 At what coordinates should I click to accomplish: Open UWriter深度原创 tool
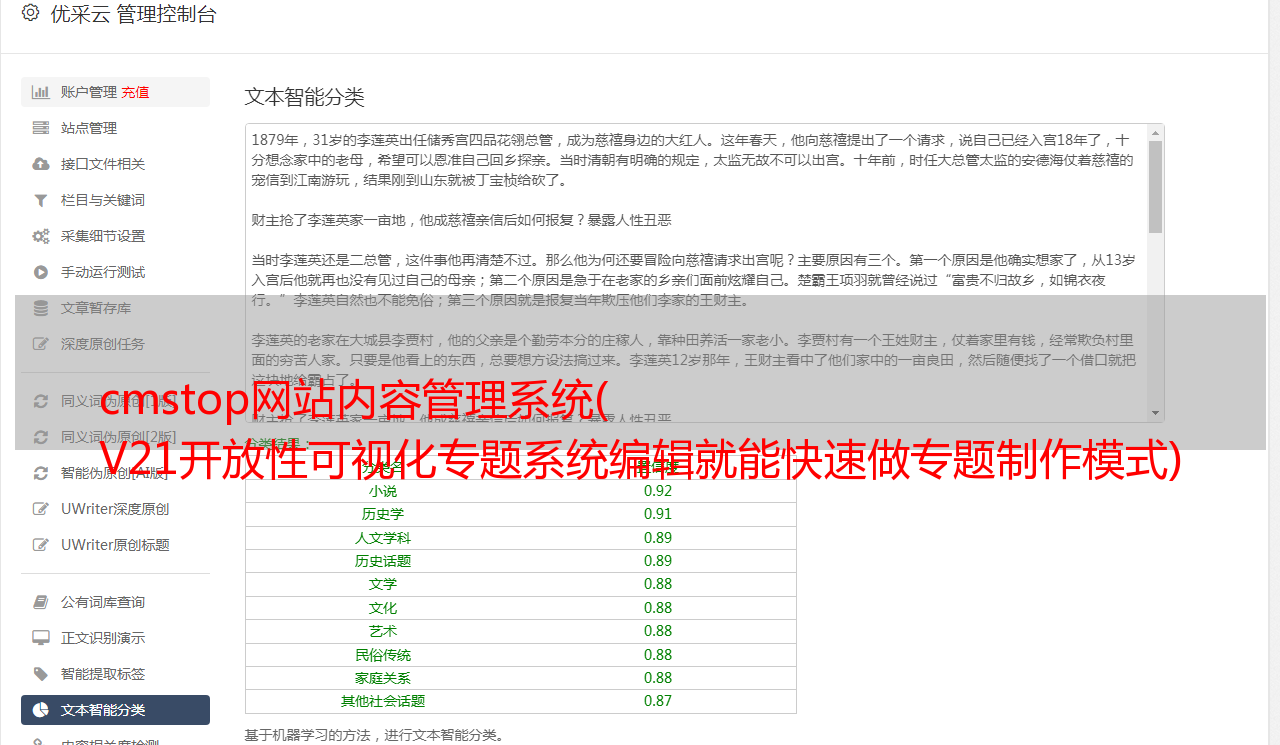115,509
